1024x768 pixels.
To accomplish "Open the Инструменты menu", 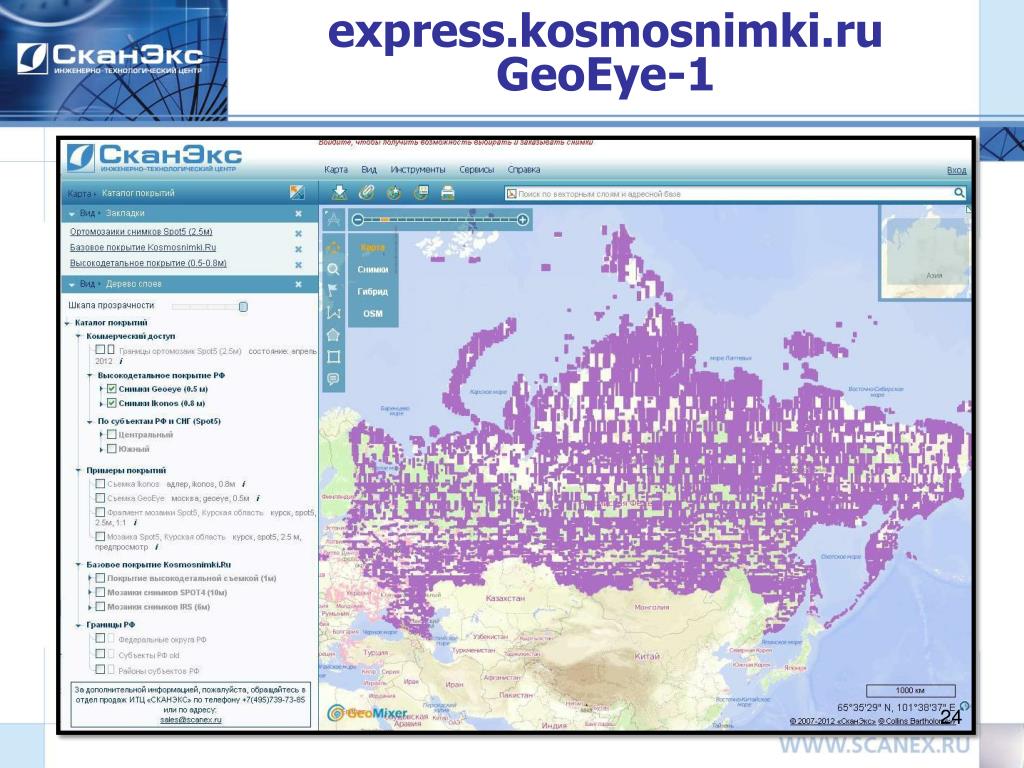I will pyautogui.click(x=418, y=170).
